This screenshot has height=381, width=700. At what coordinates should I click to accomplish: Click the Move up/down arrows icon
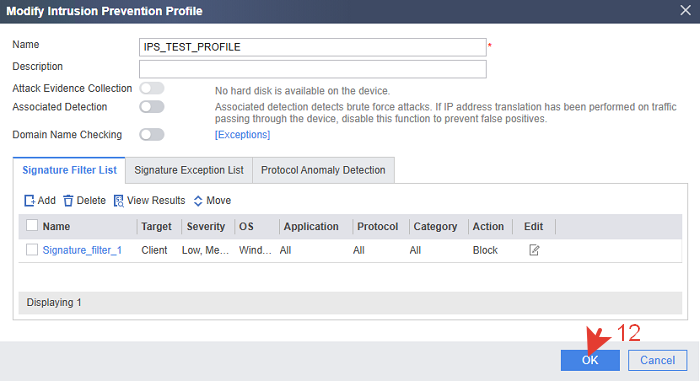point(198,201)
